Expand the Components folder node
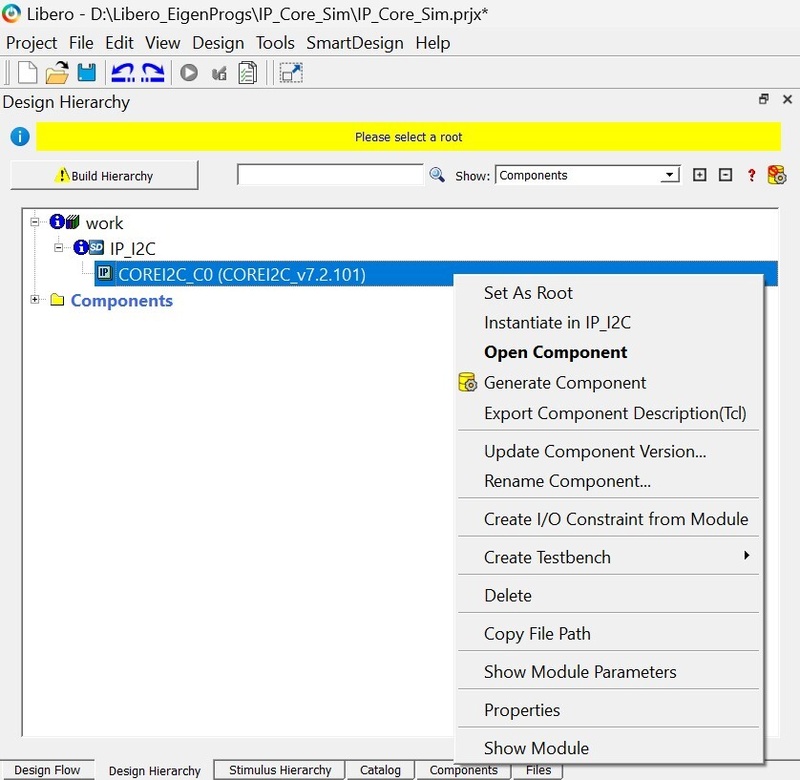800x780 pixels. point(35,299)
